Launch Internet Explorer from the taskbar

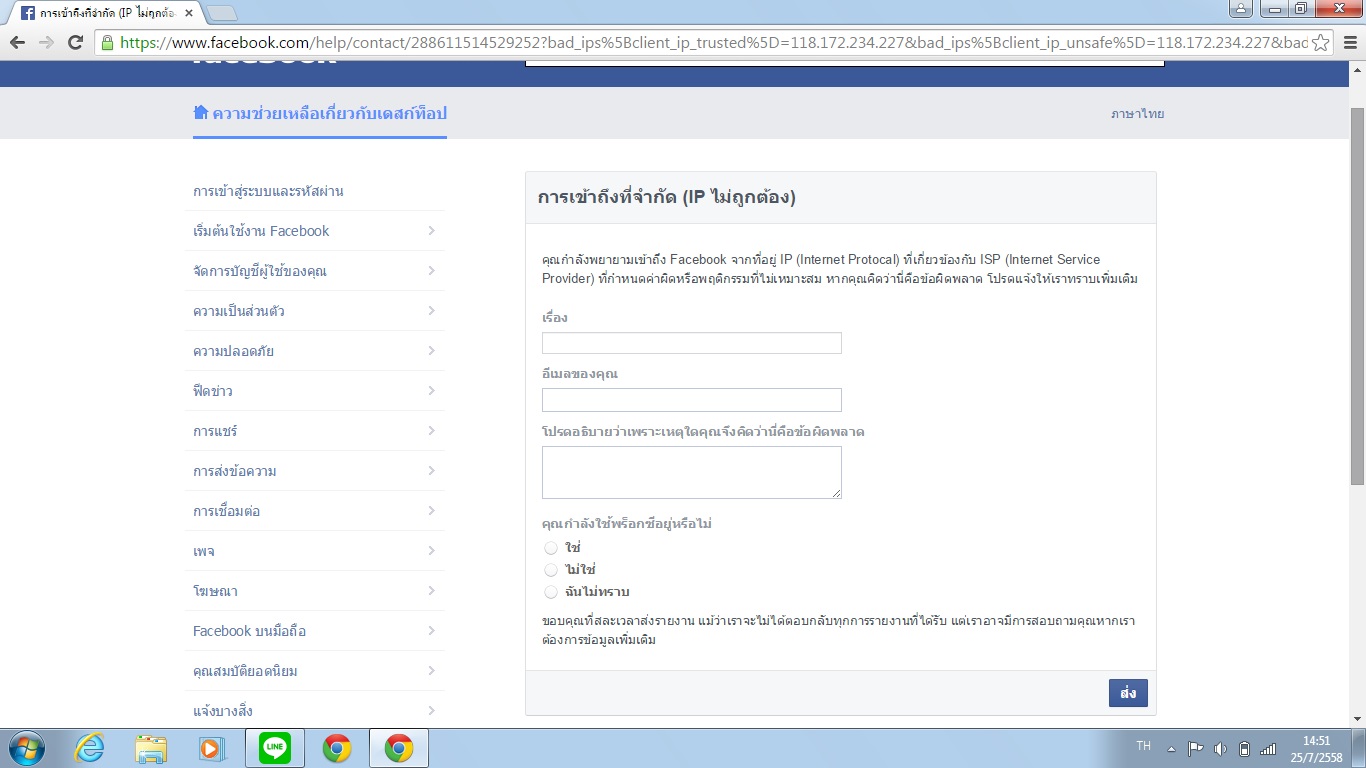point(89,748)
